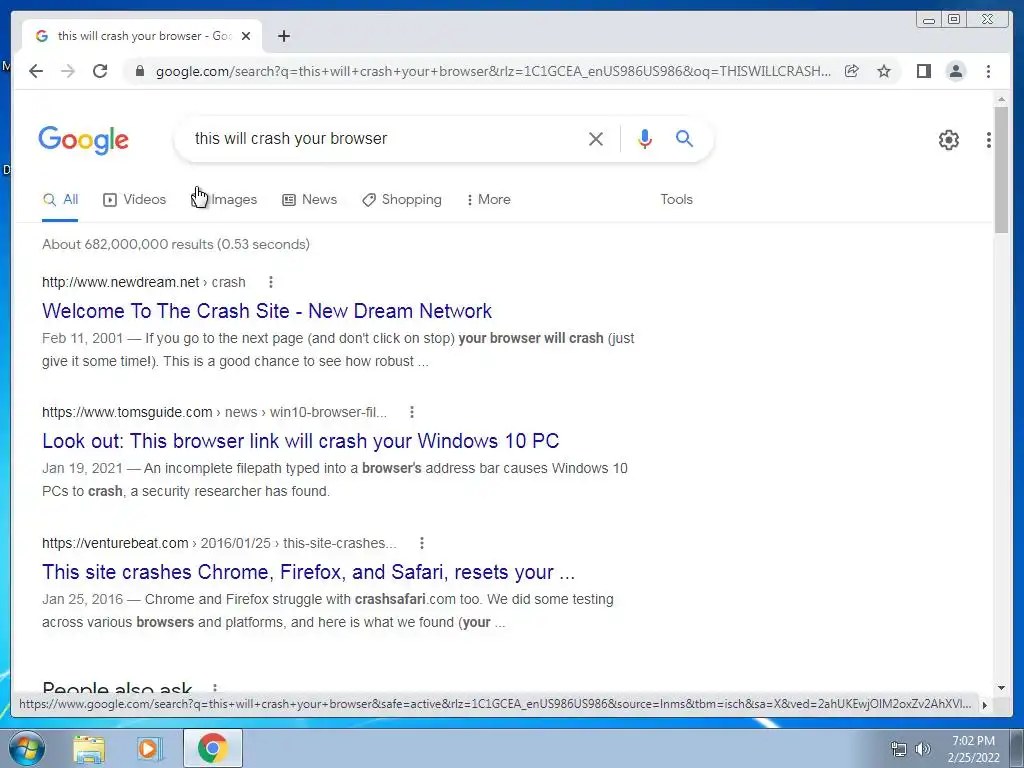
Task: Click the taskbar clock showing 7:02 PM
Action: pos(973,749)
